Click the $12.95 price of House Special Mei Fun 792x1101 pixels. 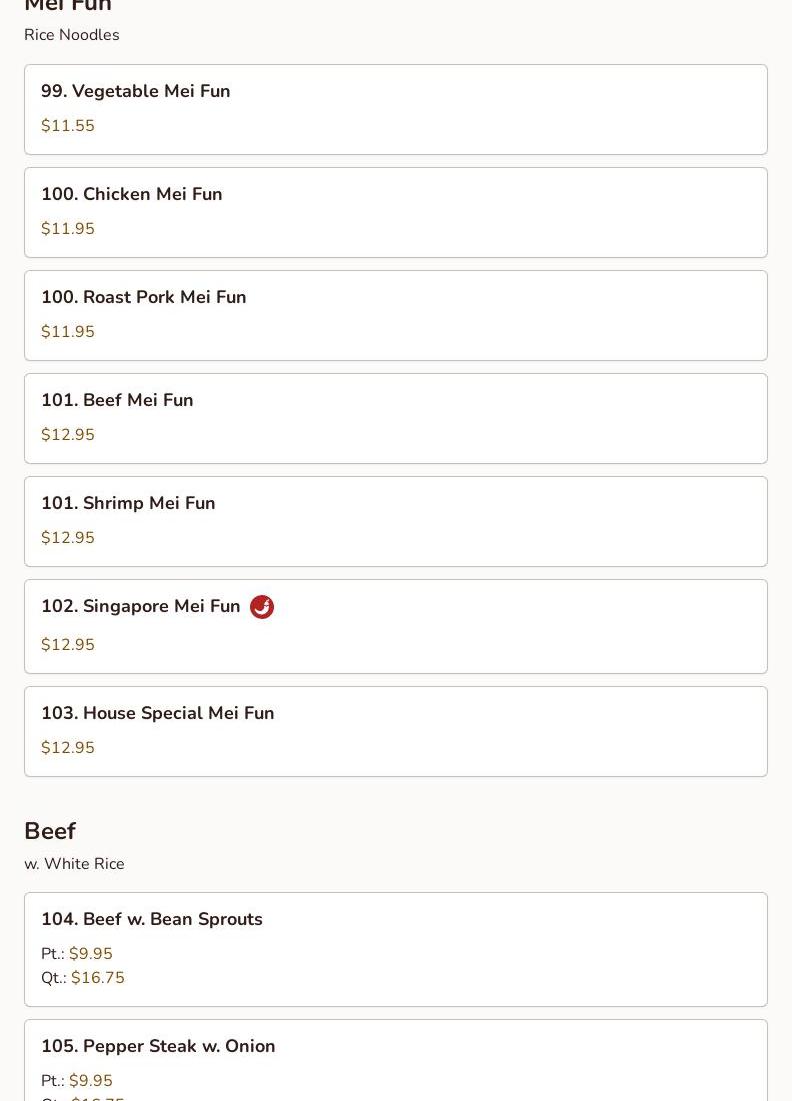pos(68,748)
